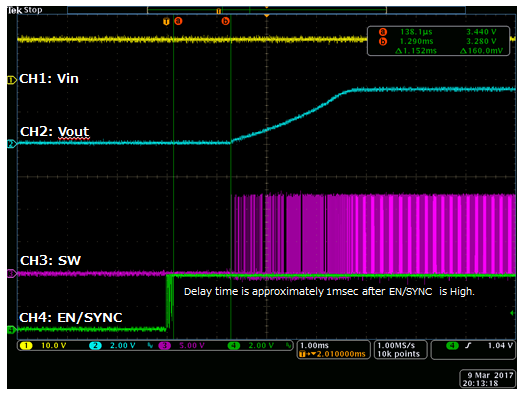Screen dimensions: 523x394
Task: Click the cursor readout box with Δ1.152ms
Action: click(438, 41)
